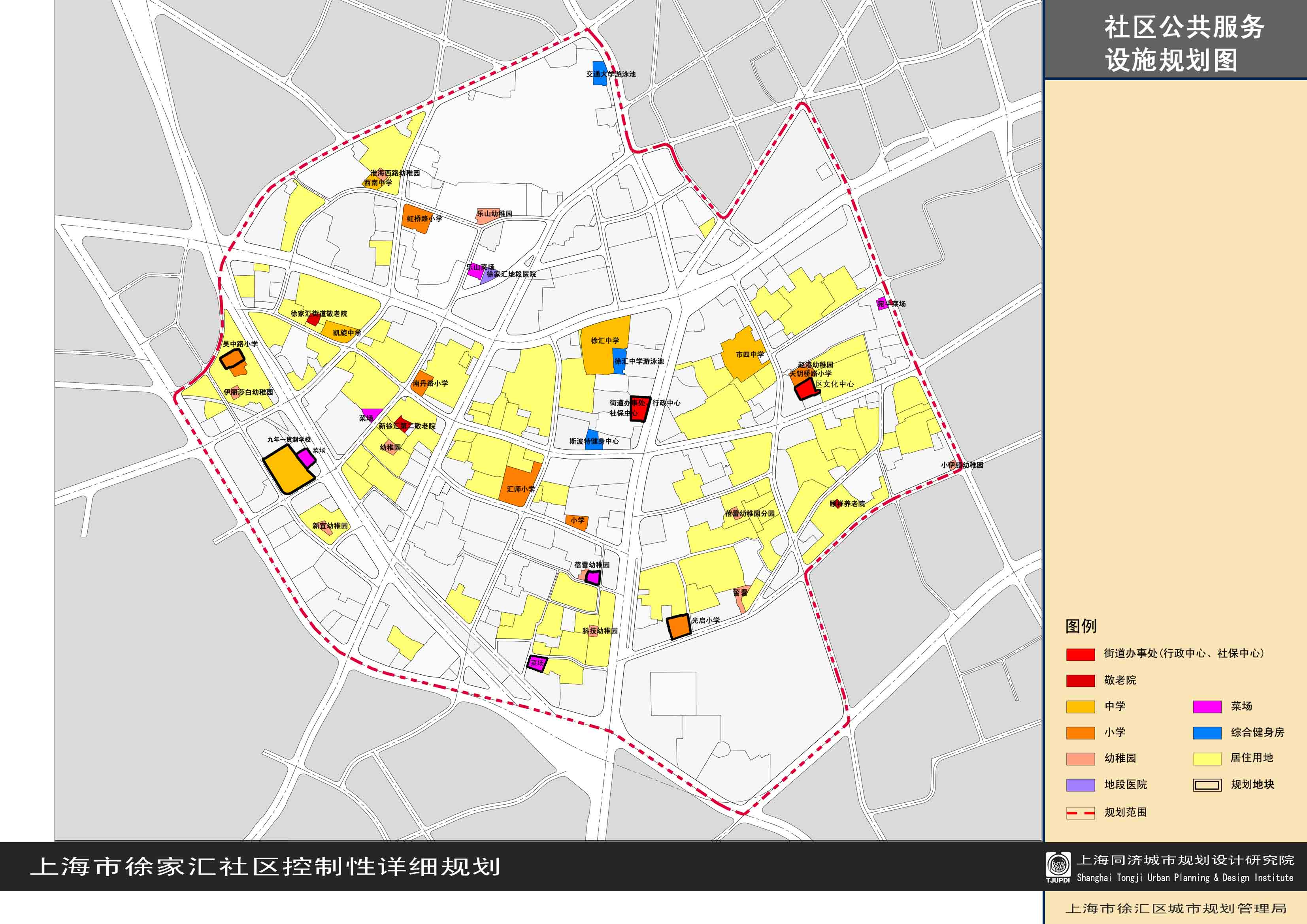Pick the purple 地段医院 legend swatch

point(1080,785)
